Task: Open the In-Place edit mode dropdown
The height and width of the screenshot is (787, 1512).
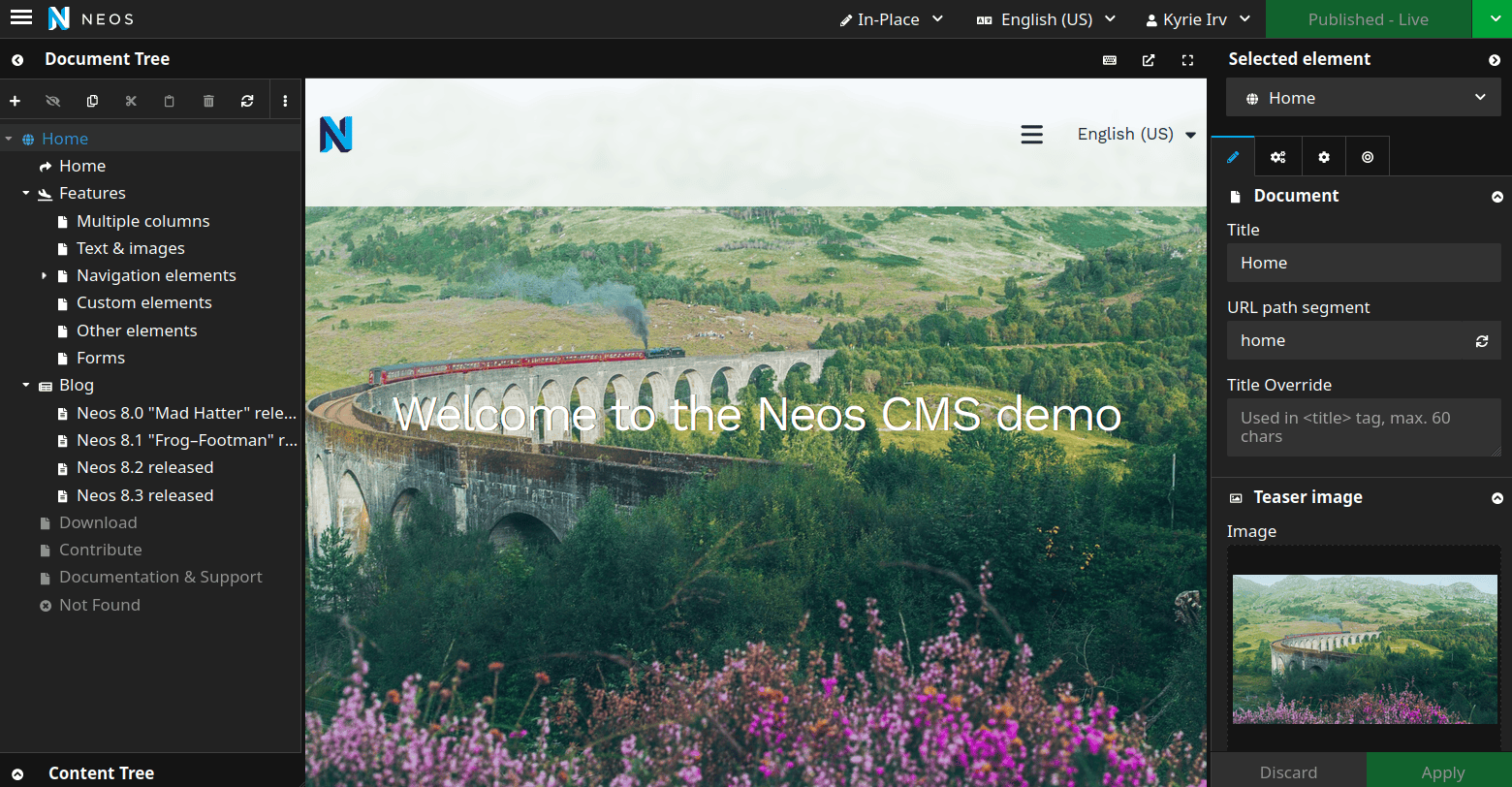Action: pos(892,19)
